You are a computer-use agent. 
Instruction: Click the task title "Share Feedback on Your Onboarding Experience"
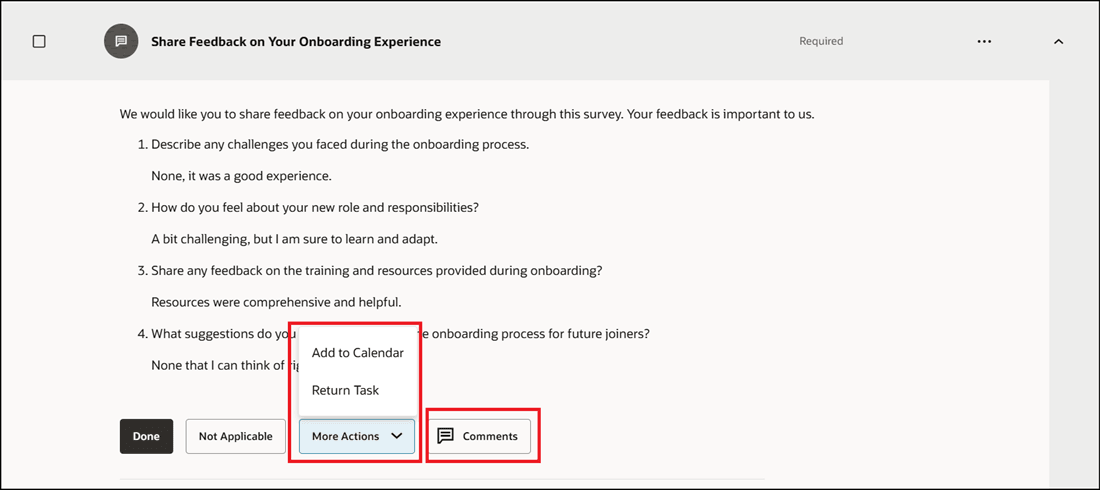(296, 41)
